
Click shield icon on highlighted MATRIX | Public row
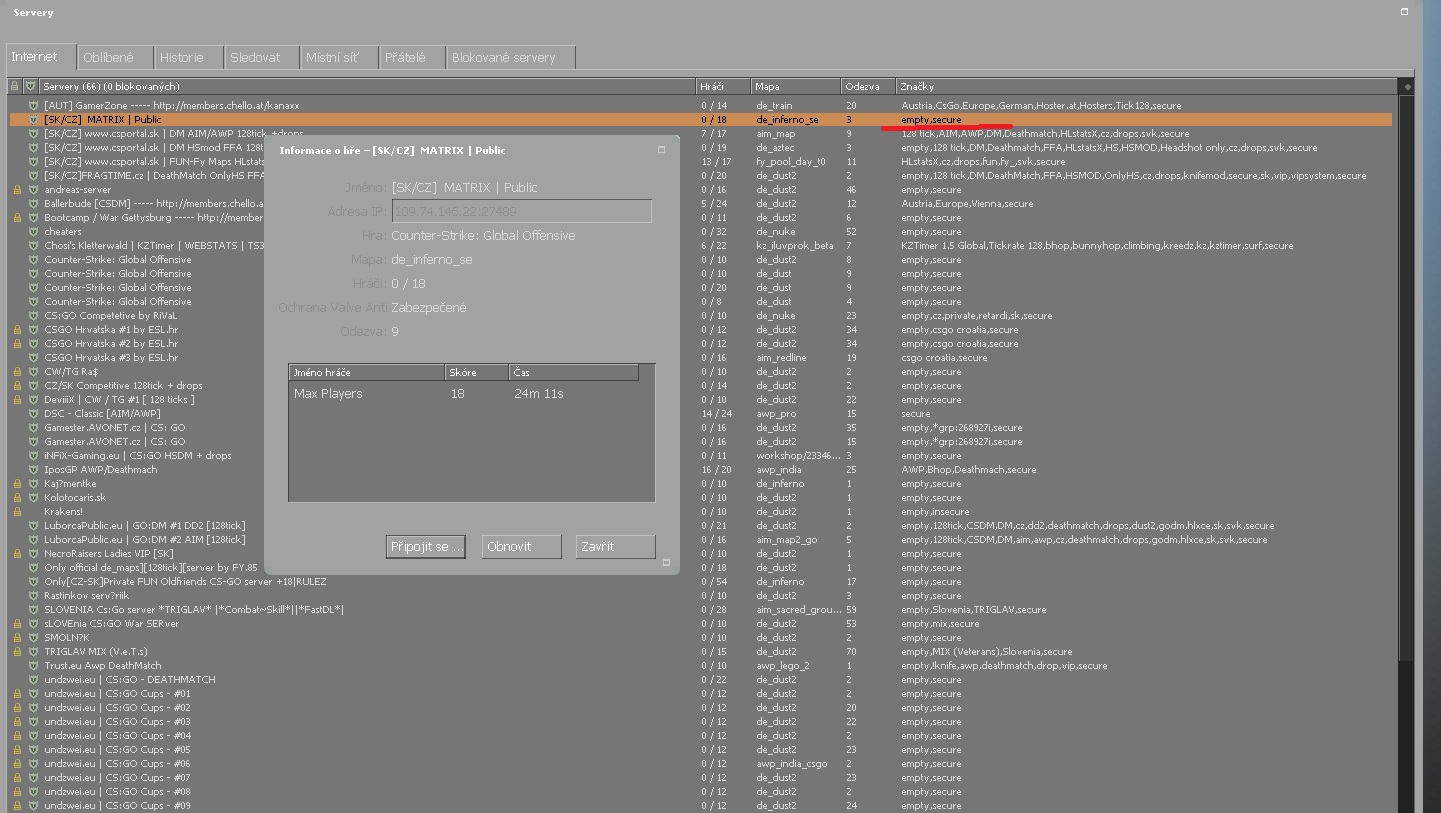click(32, 119)
